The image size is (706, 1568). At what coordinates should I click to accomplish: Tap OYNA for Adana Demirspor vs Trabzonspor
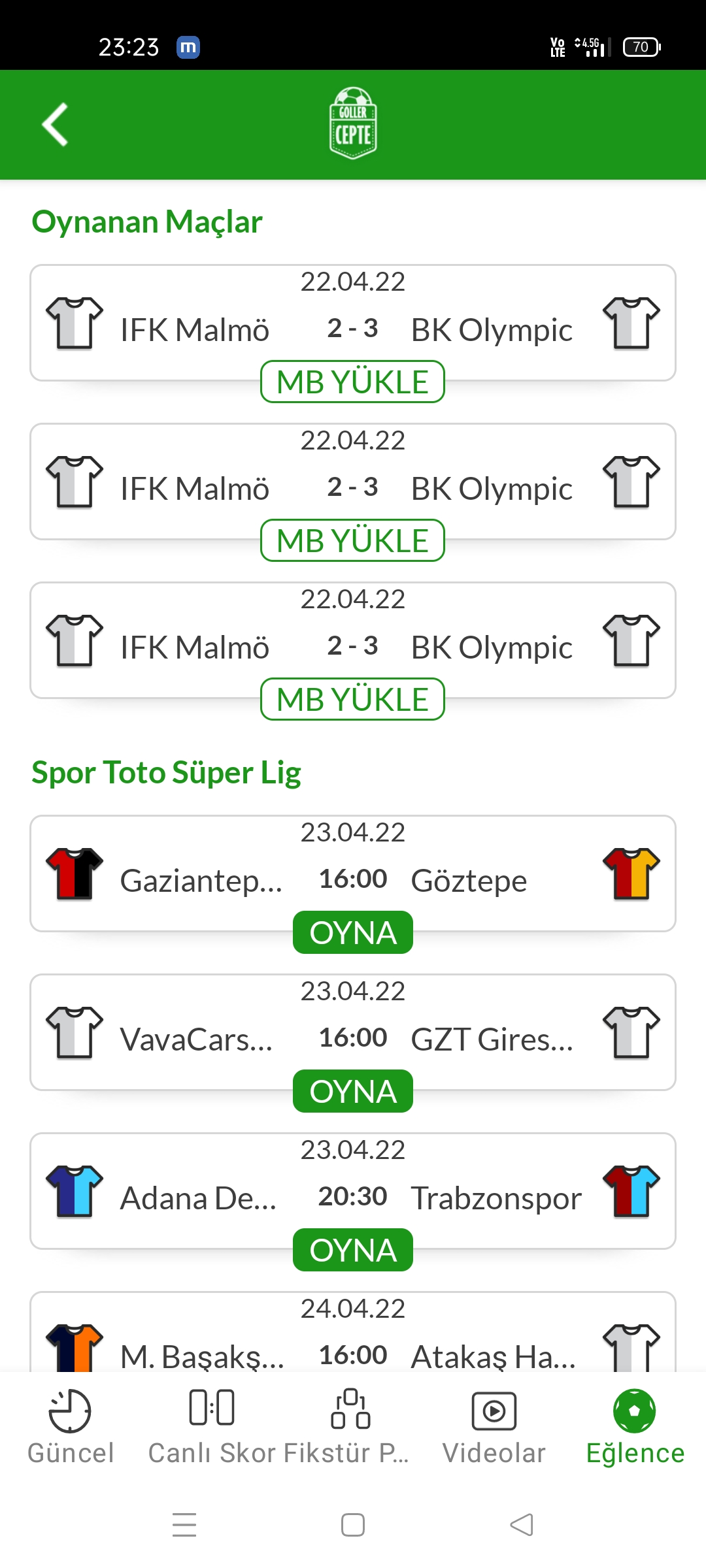tap(353, 1250)
